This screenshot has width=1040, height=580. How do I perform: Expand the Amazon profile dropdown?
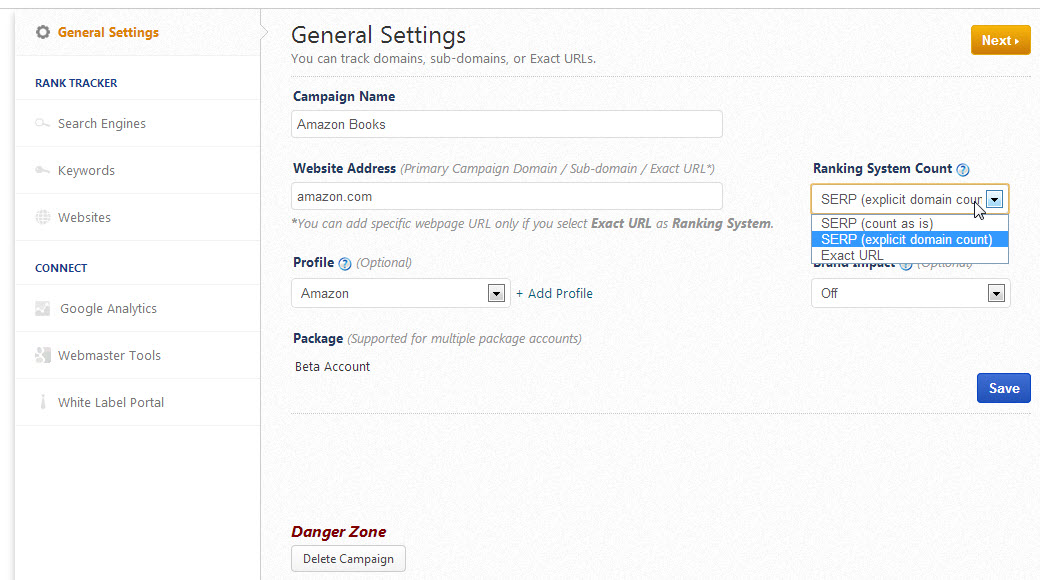pos(496,293)
